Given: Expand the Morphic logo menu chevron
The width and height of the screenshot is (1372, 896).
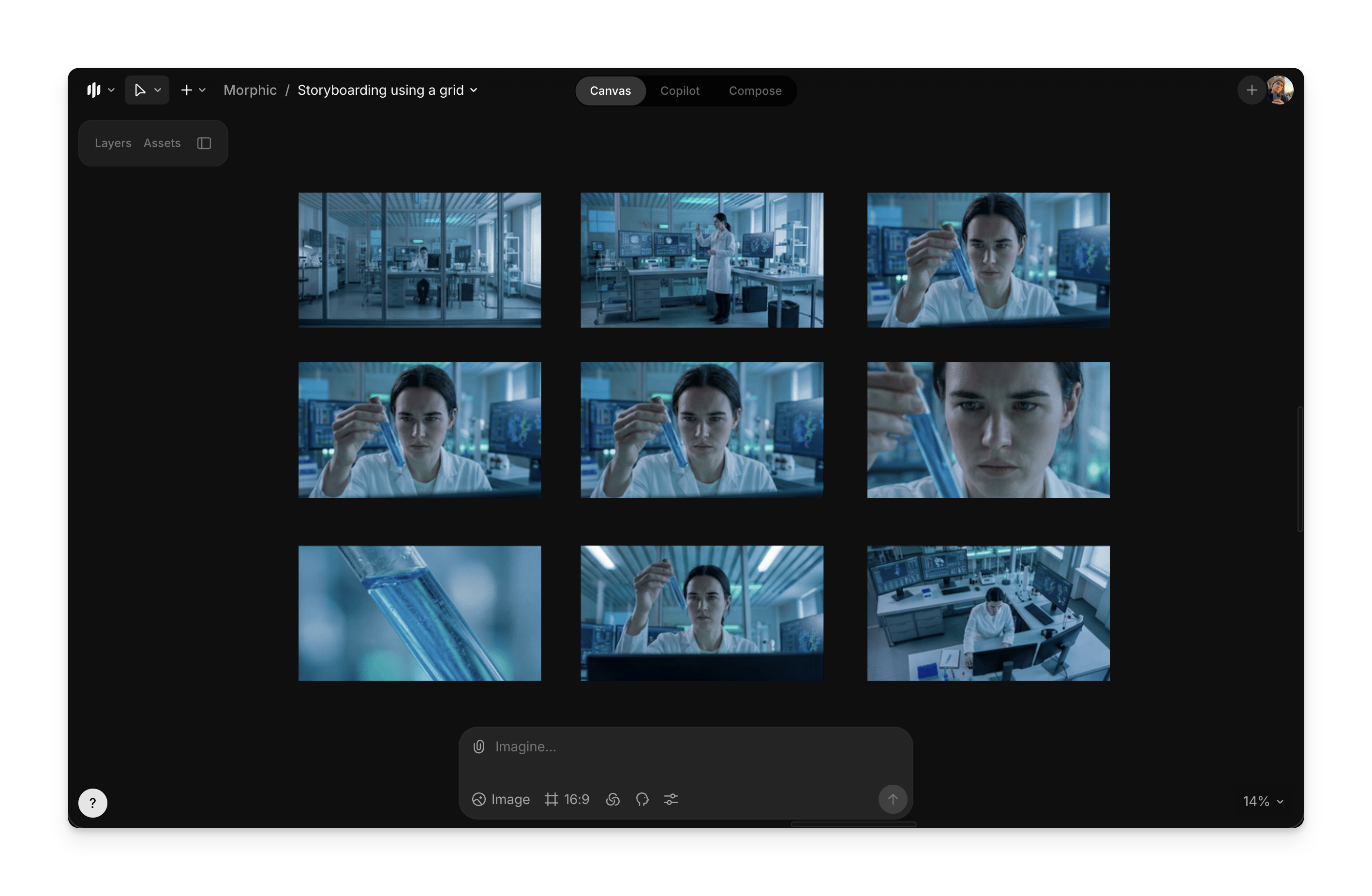Looking at the screenshot, I should click(x=111, y=90).
